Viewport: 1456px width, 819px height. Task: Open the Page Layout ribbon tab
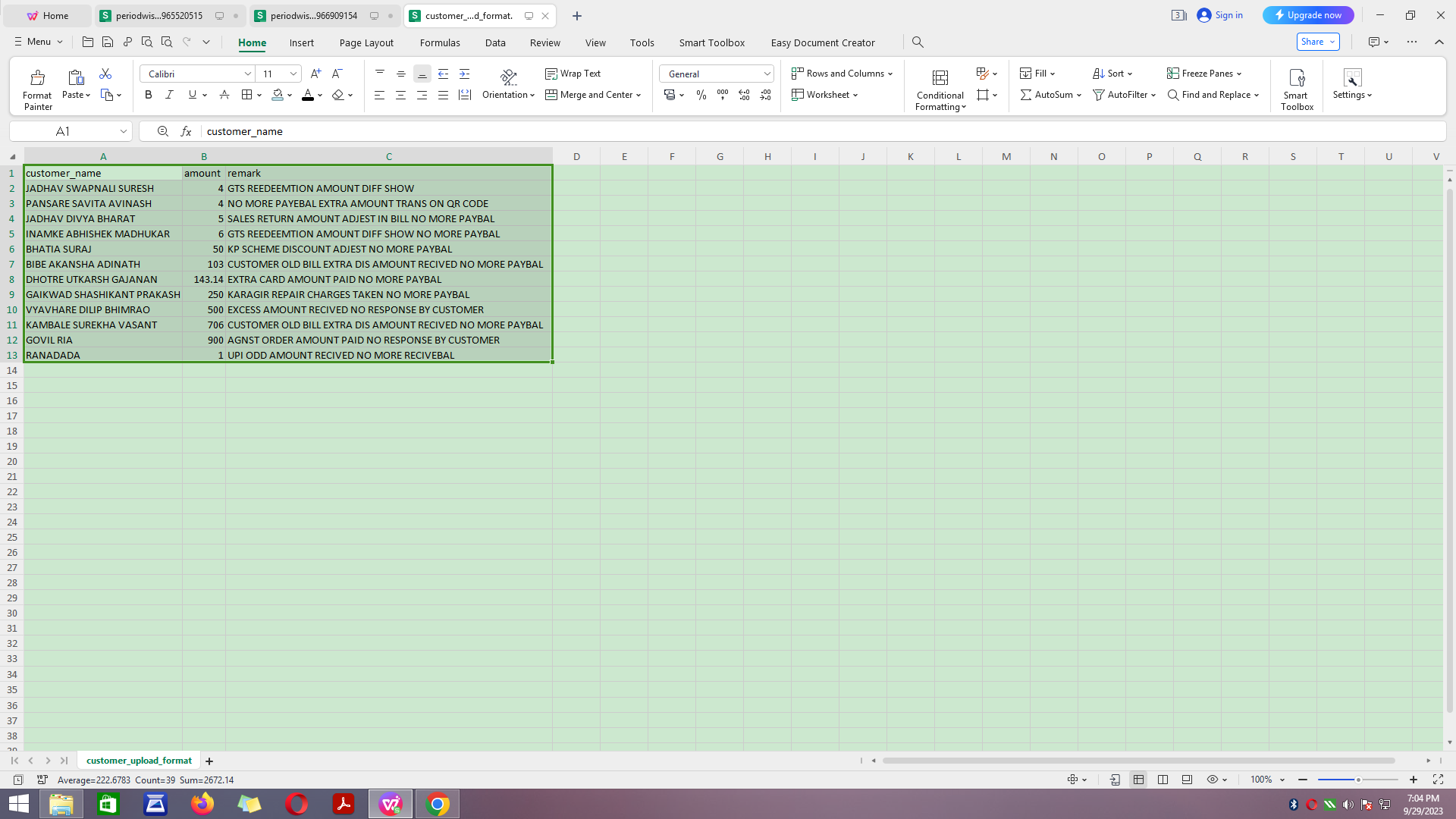tap(366, 42)
